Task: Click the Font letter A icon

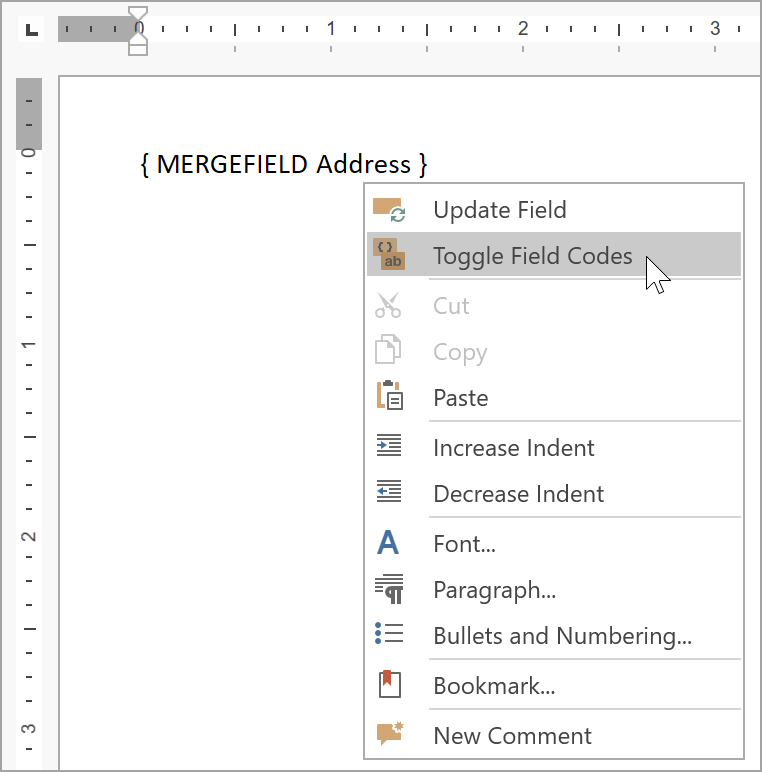Action: (388, 543)
